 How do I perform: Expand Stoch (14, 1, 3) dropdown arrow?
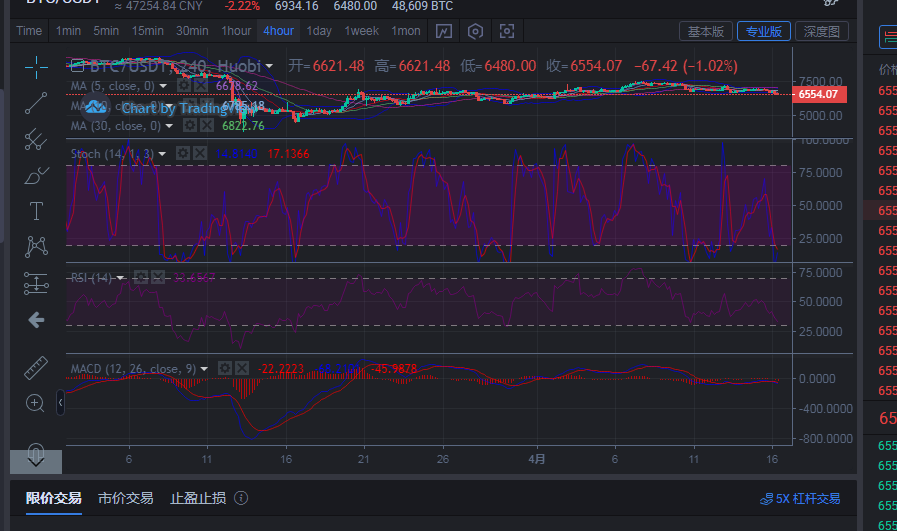pos(162,154)
